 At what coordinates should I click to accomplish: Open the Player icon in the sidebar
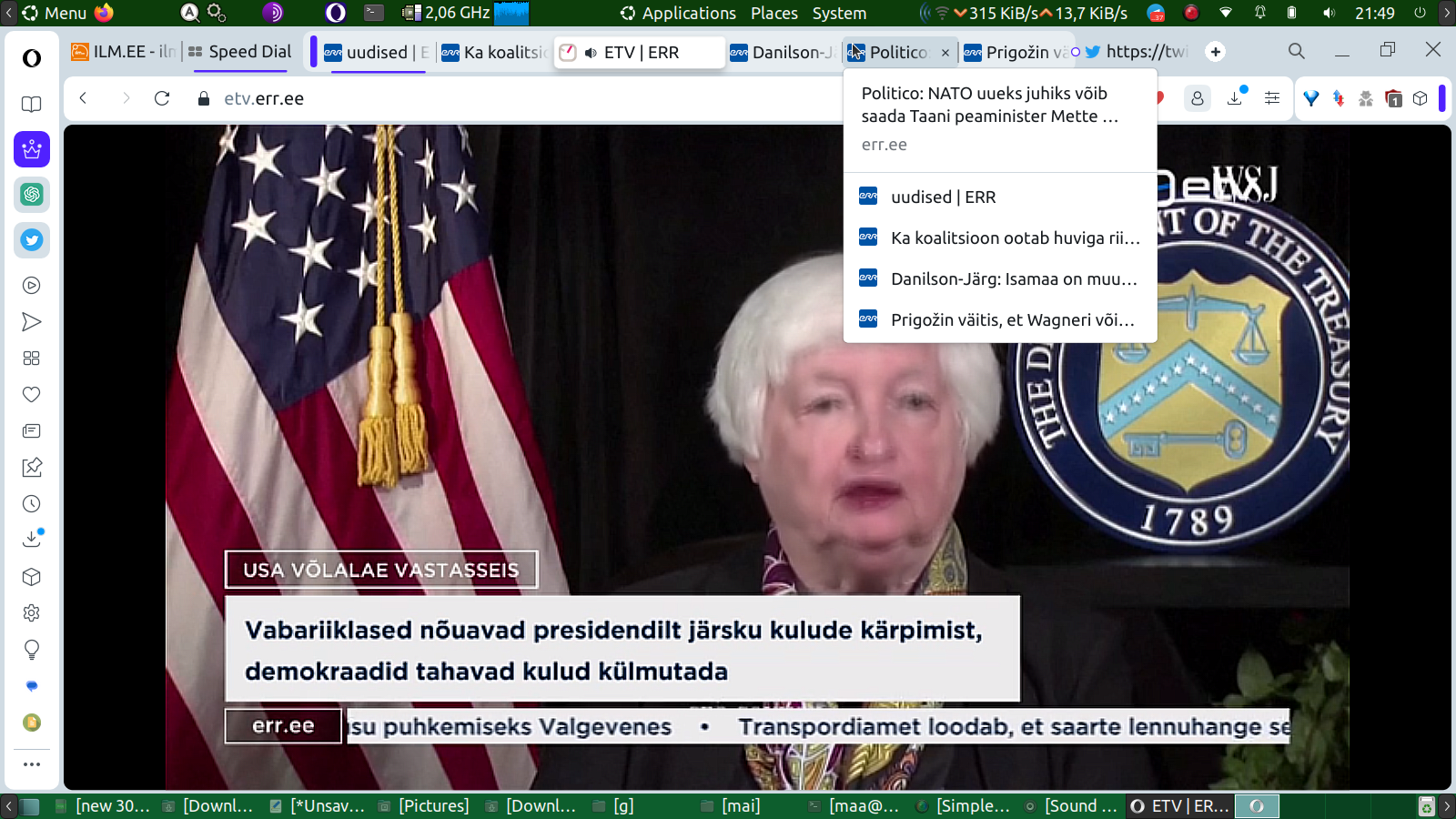point(32,286)
